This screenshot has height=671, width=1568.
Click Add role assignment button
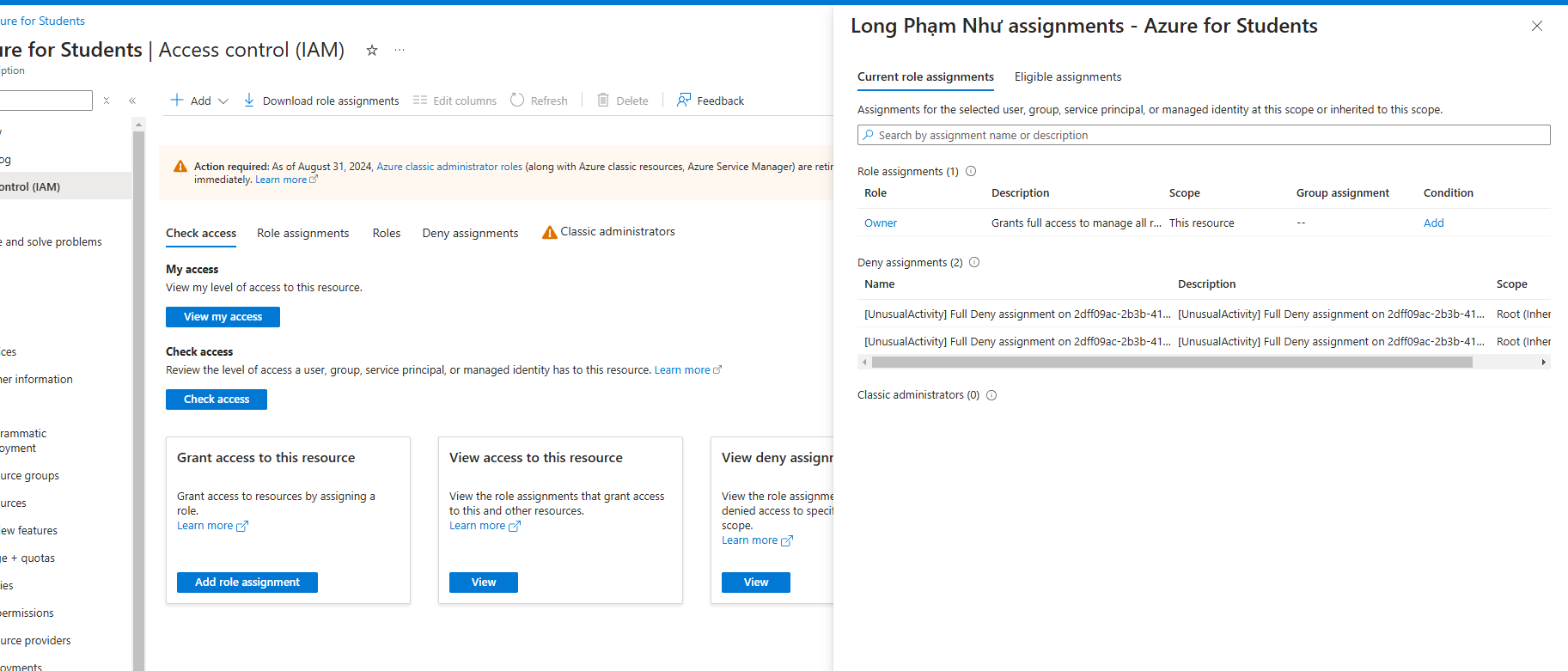point(247,583)
